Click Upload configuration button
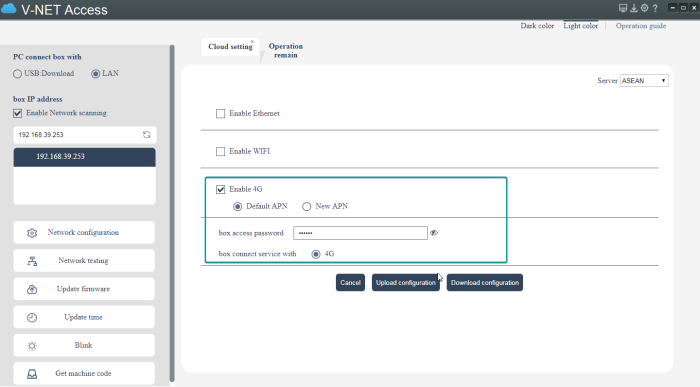Image resolution: width=700 pixels, height=387 pixels. click(405, 283)
